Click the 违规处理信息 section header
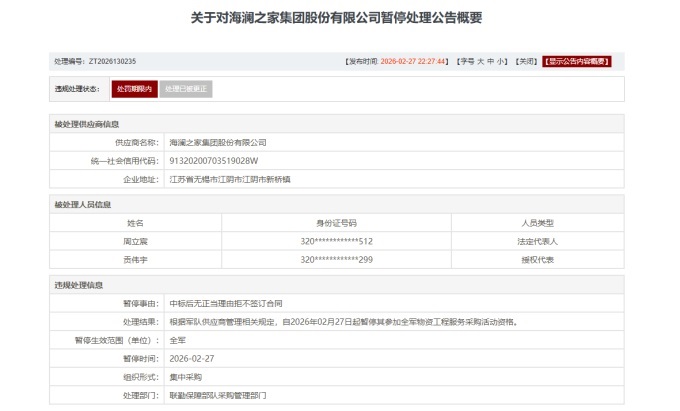680x411 pixels. coord(78,284)
